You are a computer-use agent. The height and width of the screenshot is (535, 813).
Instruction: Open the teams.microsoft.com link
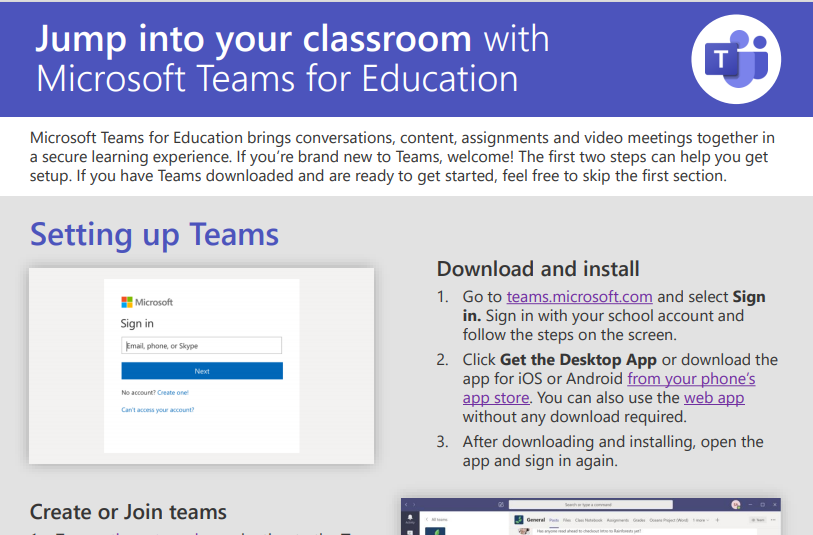click(579, 297)
